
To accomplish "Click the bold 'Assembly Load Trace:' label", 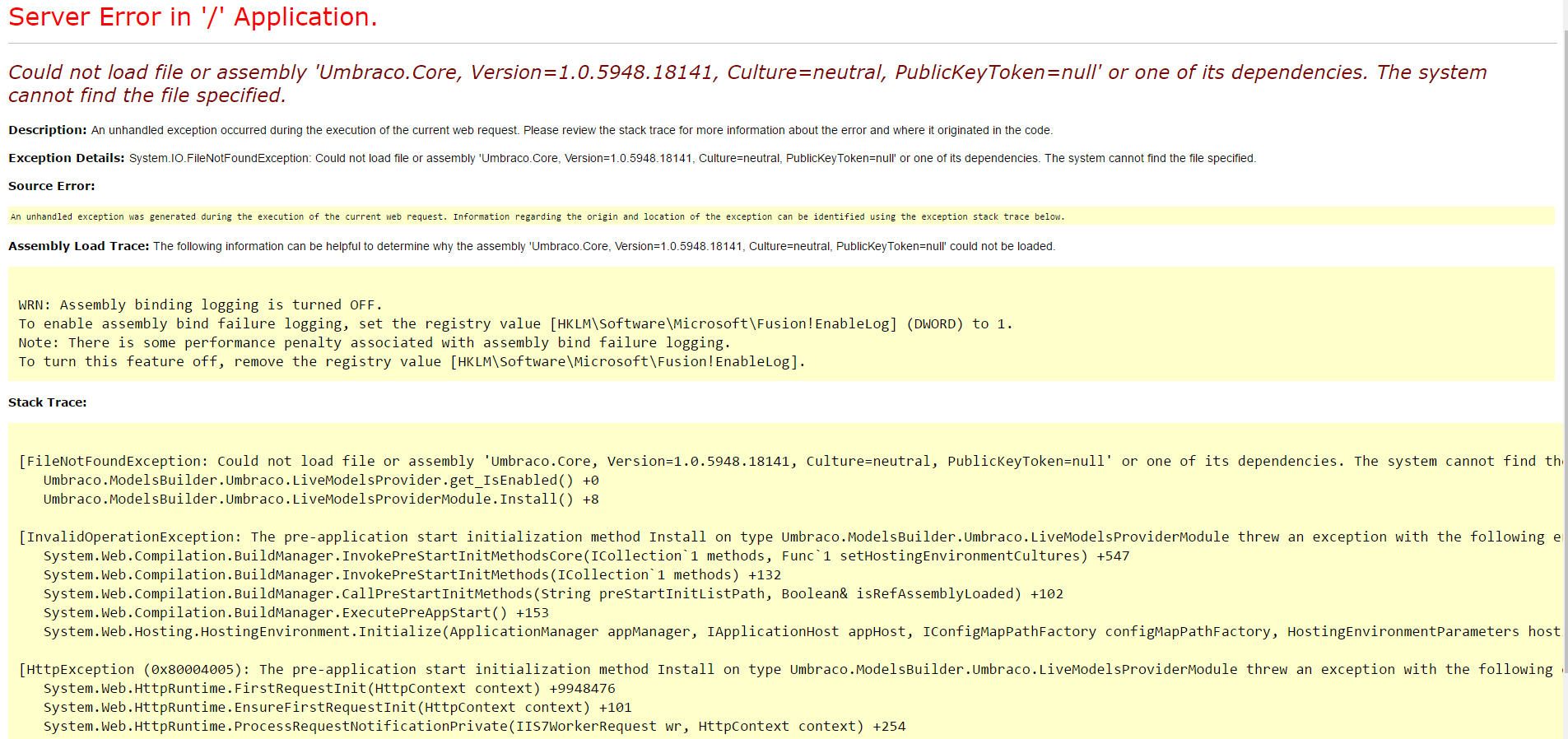I will pyautogui.click(x=79, y=246).
